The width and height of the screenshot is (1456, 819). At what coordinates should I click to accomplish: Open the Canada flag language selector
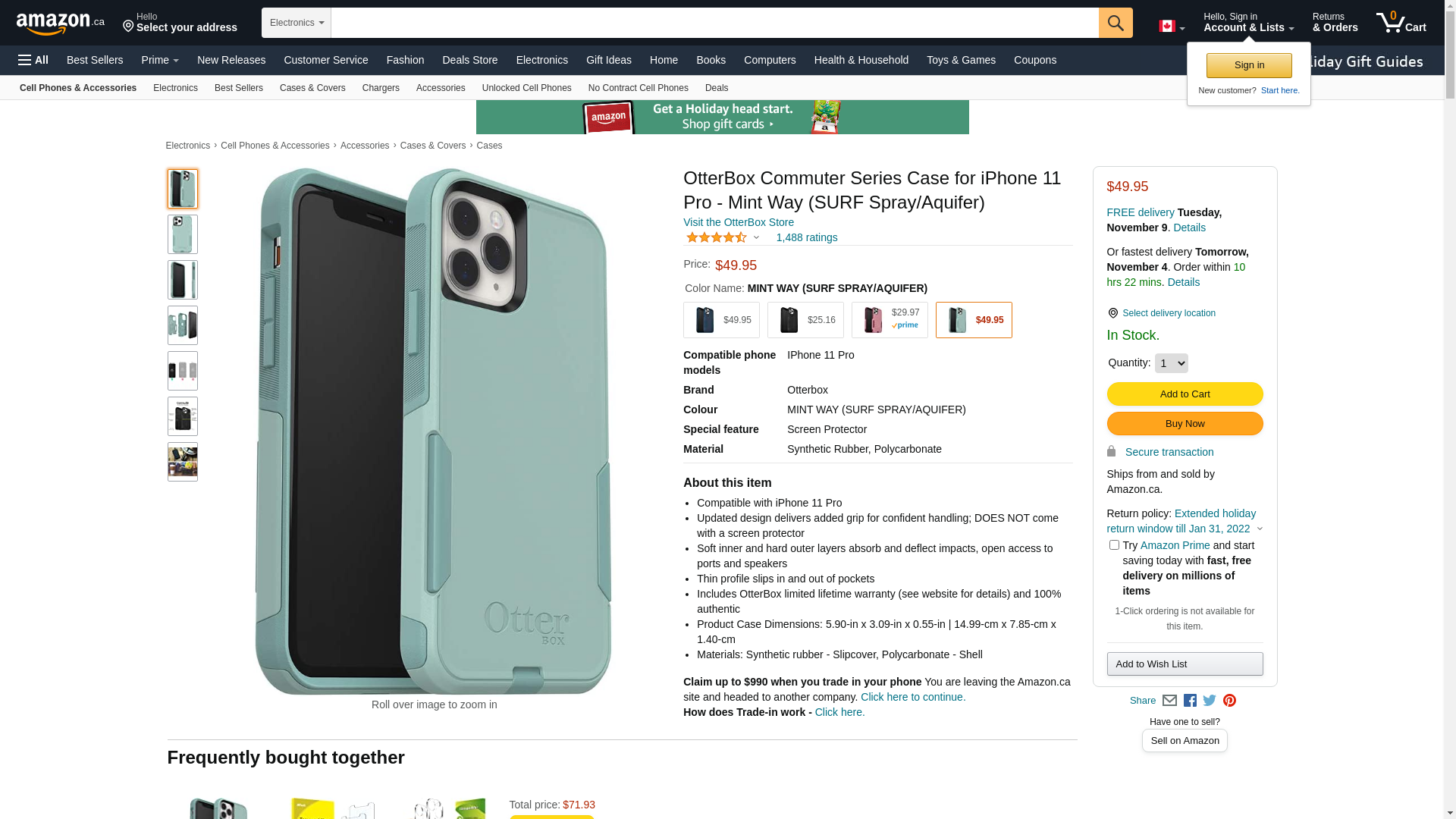pyautogui.click(x=1172, y=27)
